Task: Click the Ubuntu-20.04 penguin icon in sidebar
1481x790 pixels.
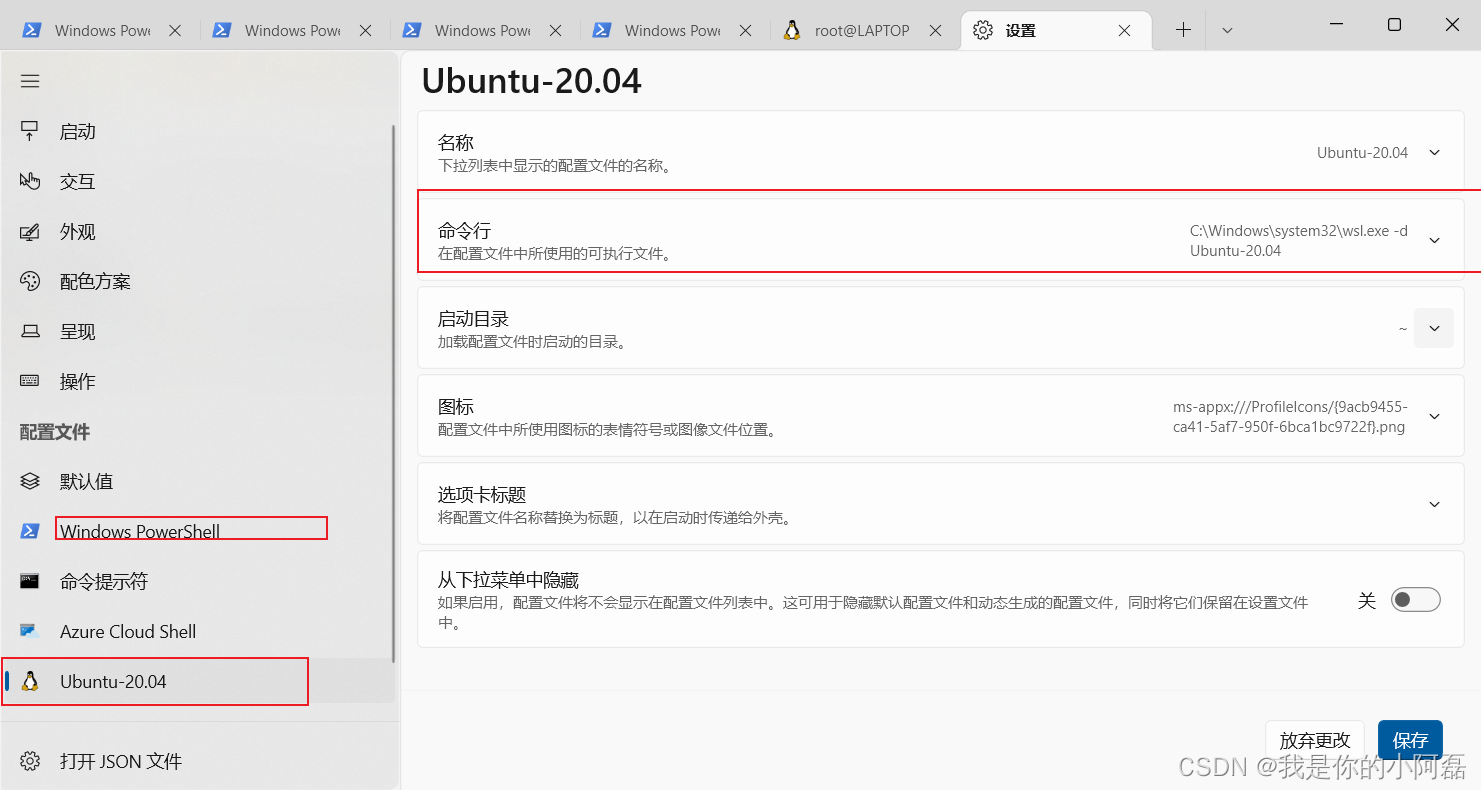Action: click(x=30, y=681)
